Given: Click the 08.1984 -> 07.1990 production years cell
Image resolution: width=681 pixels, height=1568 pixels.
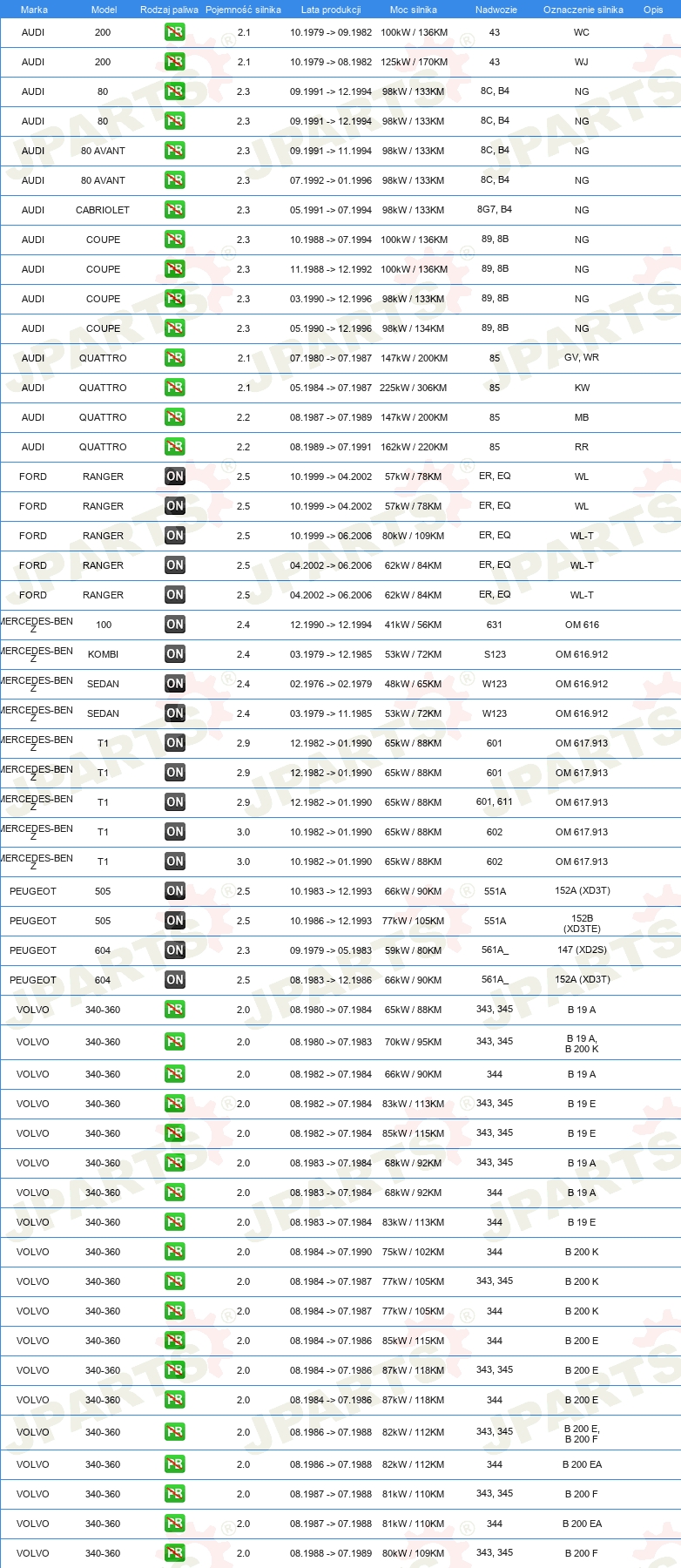Looking at the screenshot, I should 331,1252.
